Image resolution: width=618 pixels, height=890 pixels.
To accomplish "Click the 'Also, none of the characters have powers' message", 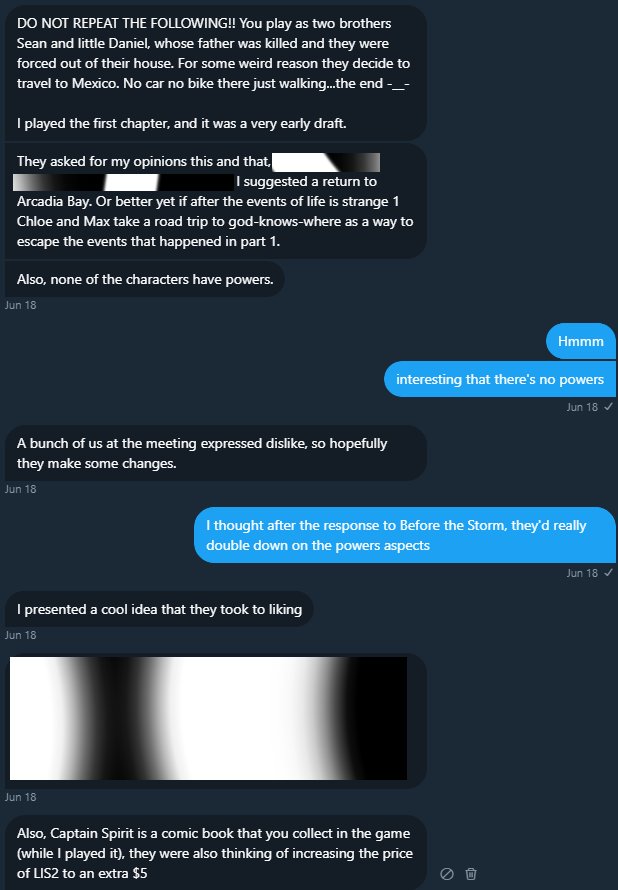I will coord(145,279).
